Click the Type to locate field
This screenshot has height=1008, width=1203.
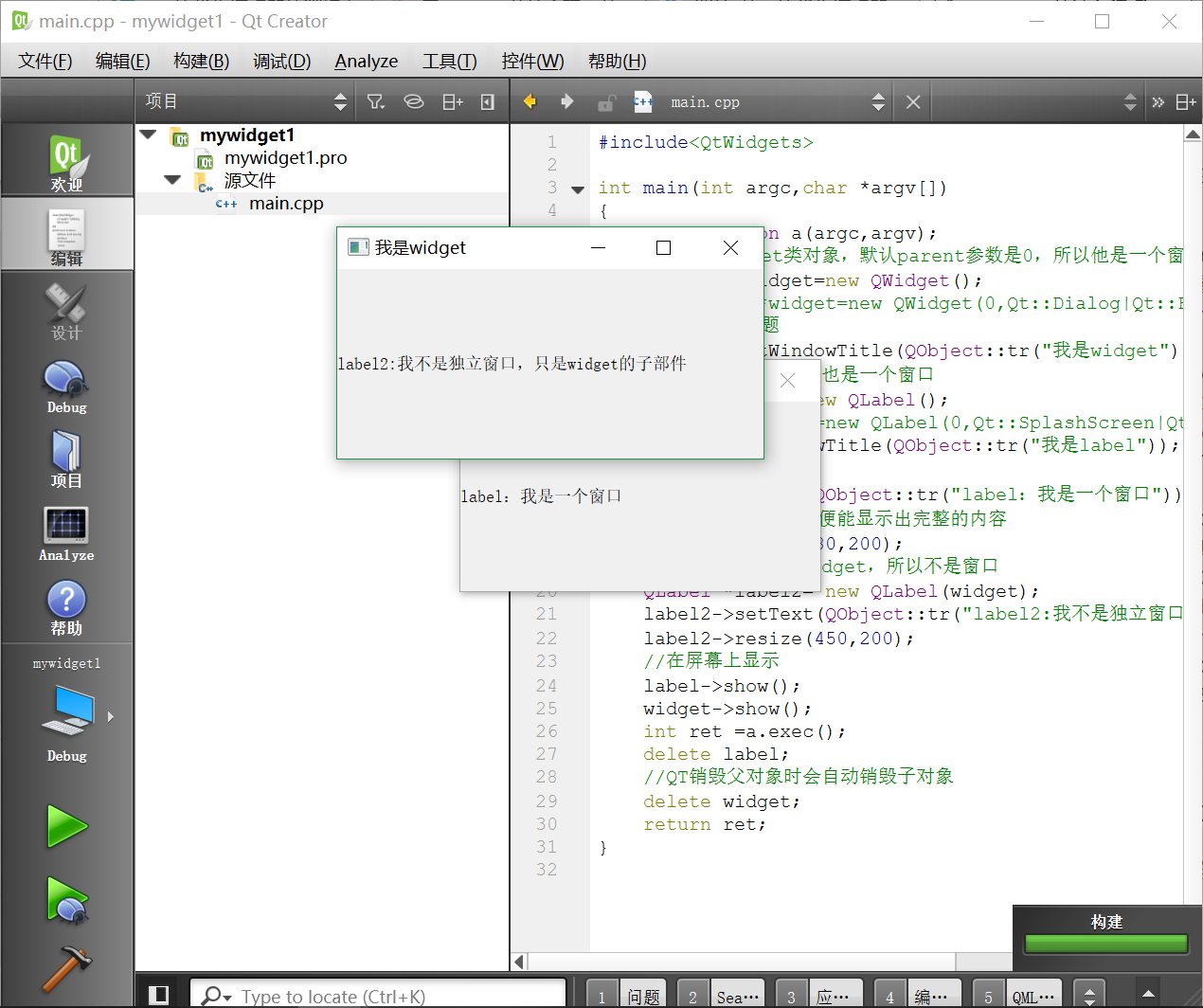click(x=377, y=996)
